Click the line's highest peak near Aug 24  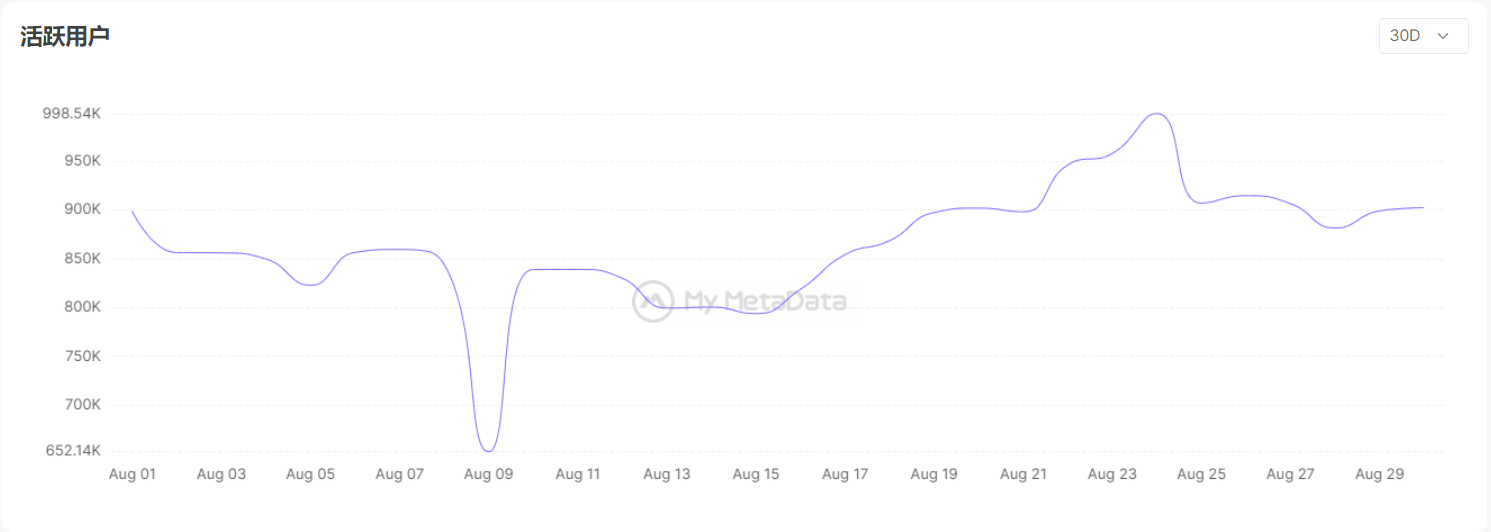[x=1157, y=114]
